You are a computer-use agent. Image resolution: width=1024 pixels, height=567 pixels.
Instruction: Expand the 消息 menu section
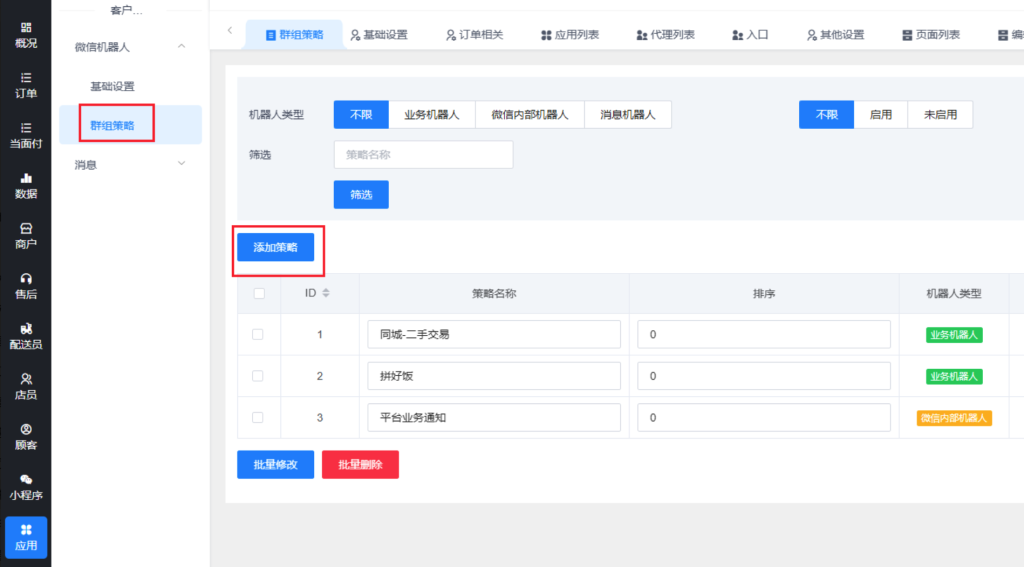[181, 164]
